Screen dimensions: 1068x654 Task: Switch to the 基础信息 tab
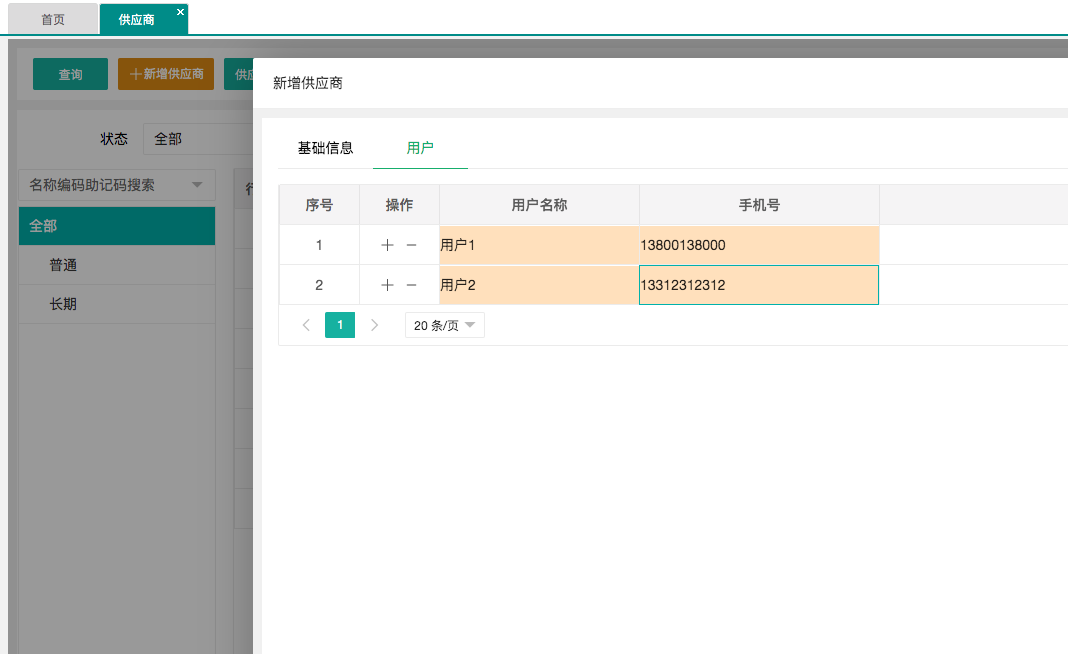[x=325, y=148]
